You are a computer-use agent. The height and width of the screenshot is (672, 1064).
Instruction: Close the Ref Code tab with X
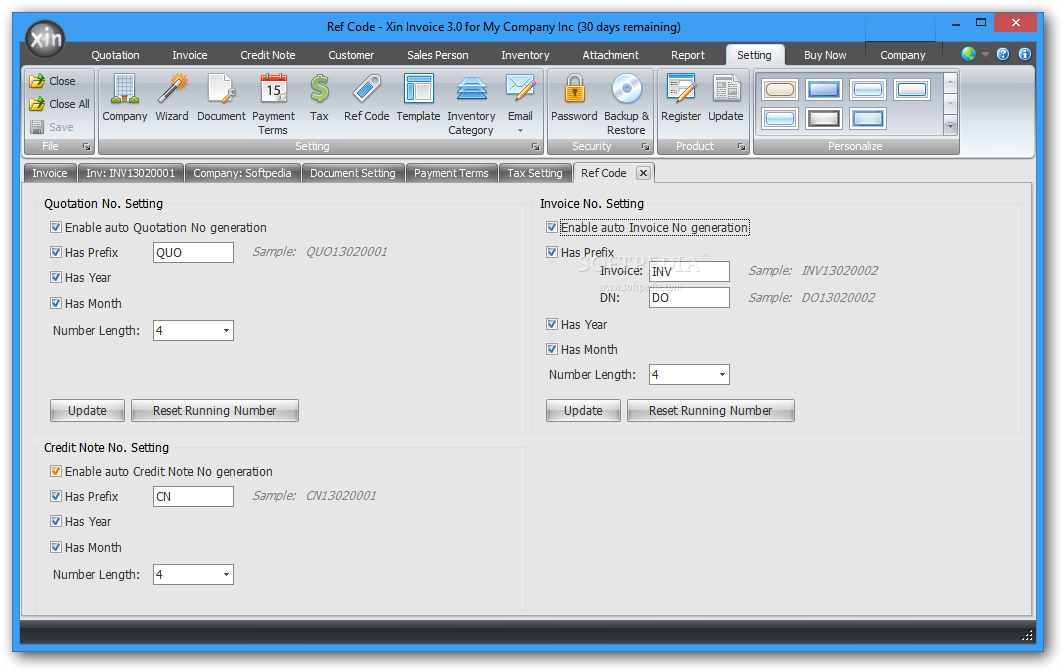click(x=643, y=173)
